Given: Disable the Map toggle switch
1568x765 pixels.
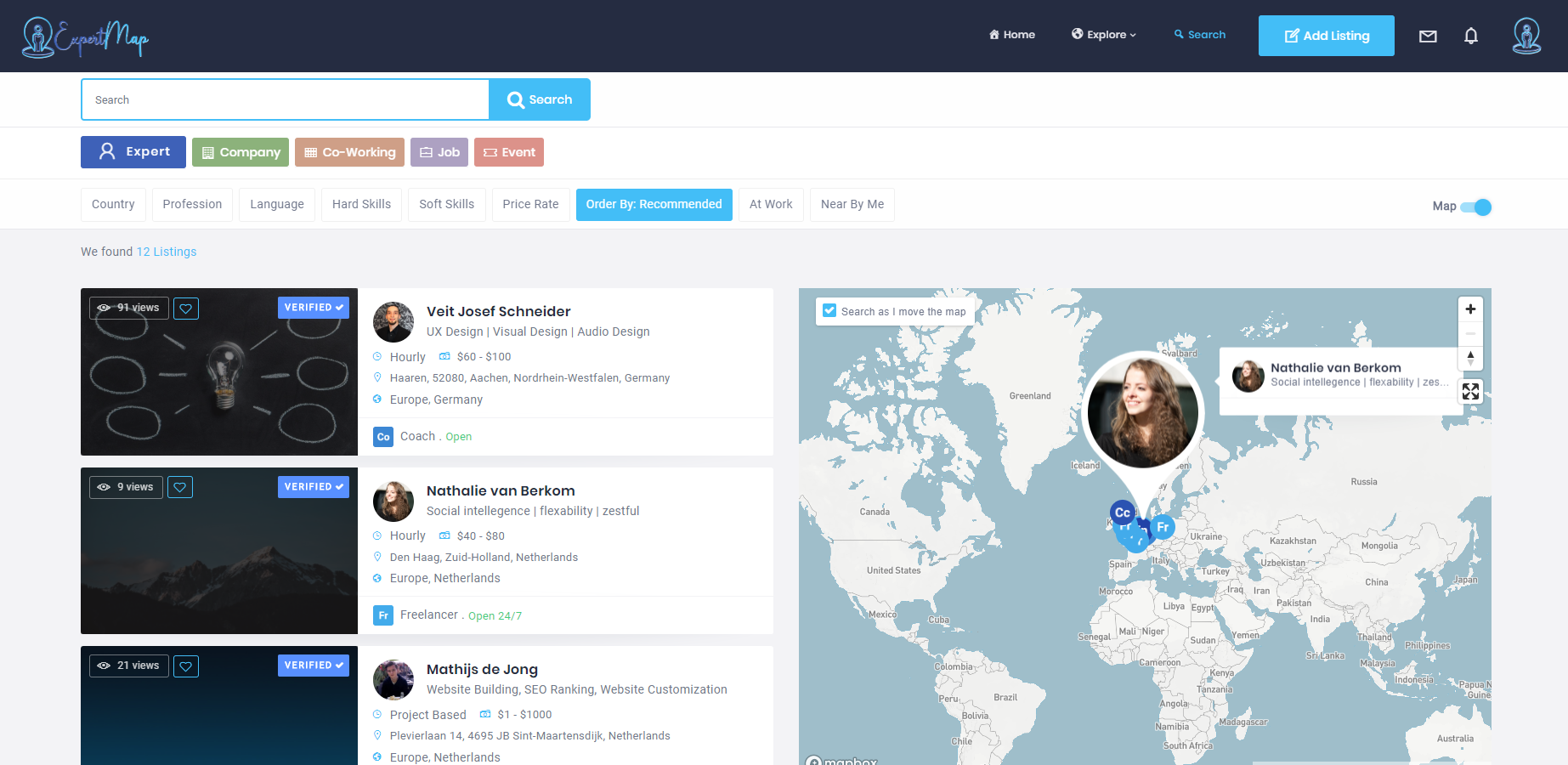Looking at the screenshot, I should pyautogui.click(x=1477, y=207).
